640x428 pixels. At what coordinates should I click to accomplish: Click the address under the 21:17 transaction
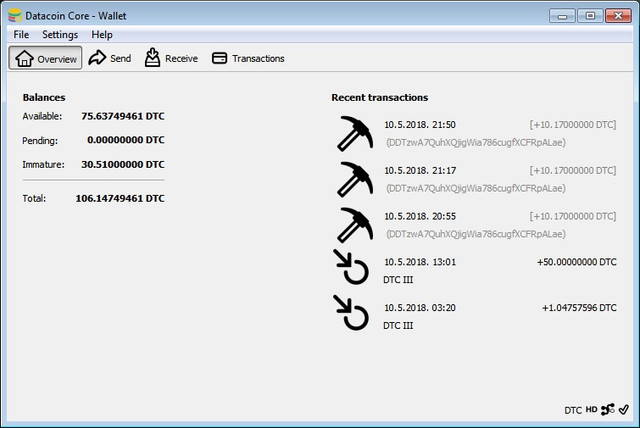pyautogui.click(x=476, y=188)
